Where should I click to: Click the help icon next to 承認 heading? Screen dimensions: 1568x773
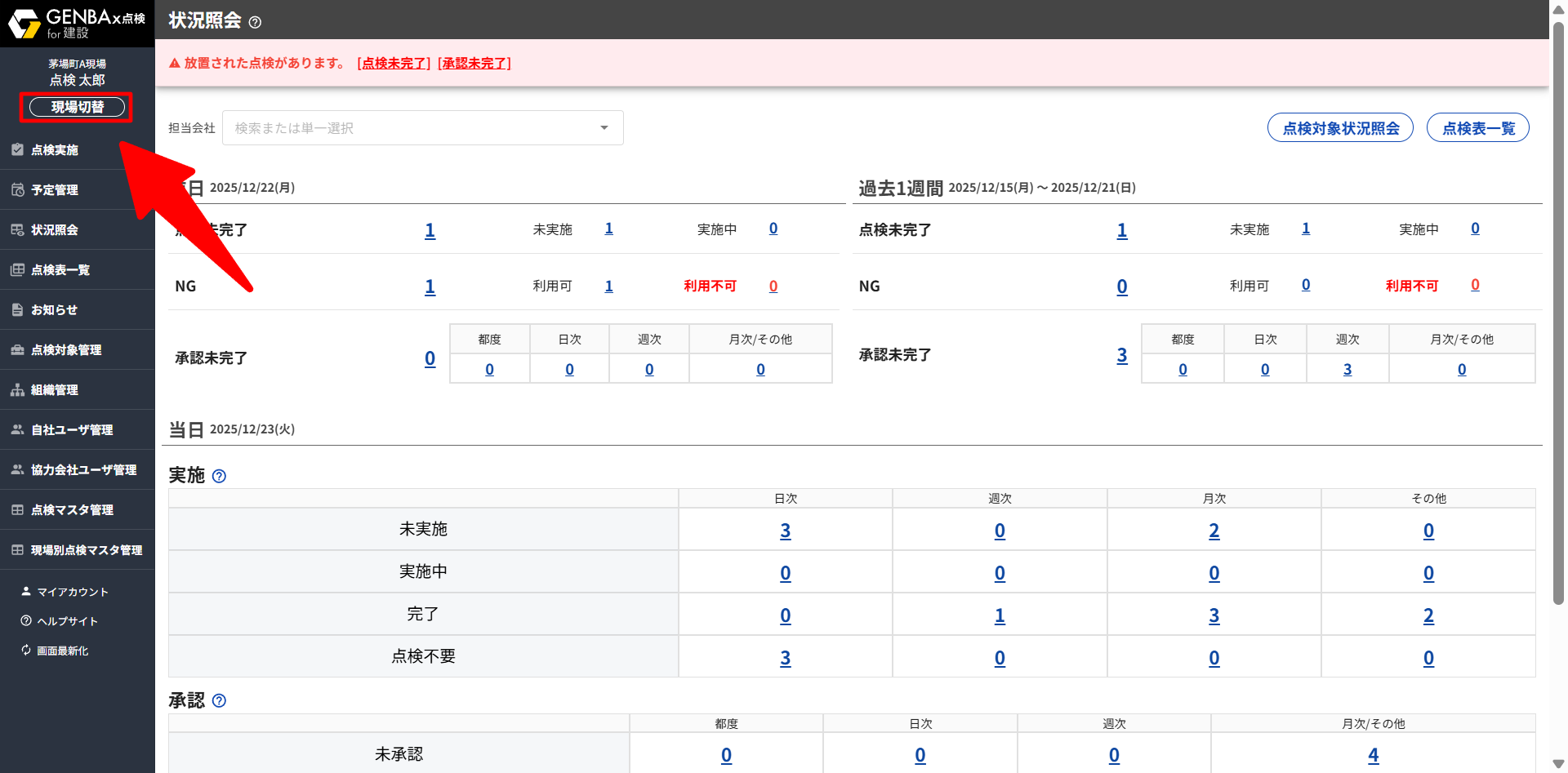(219, 700)
